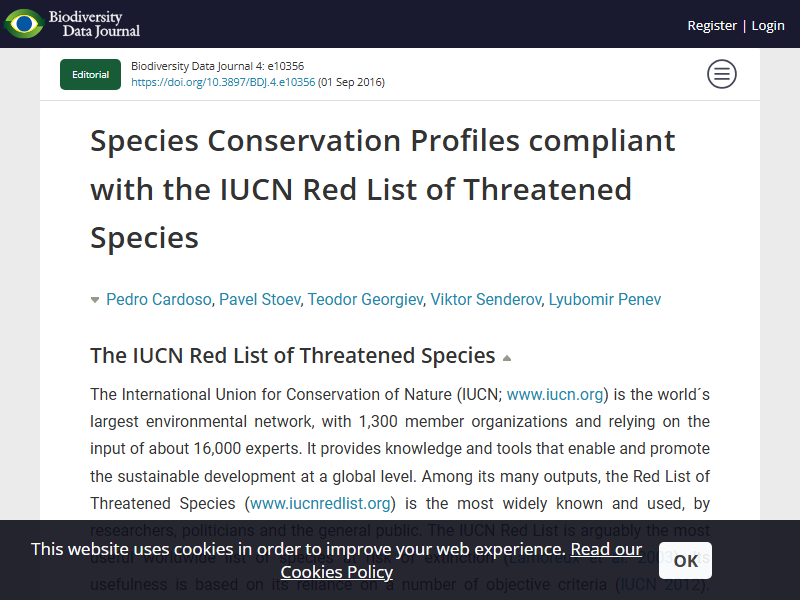The width and height of the screenshot is (800, 600).
Task: Click the Biodiversity Data Journal eye logo
Action: (x=24, y=23)
